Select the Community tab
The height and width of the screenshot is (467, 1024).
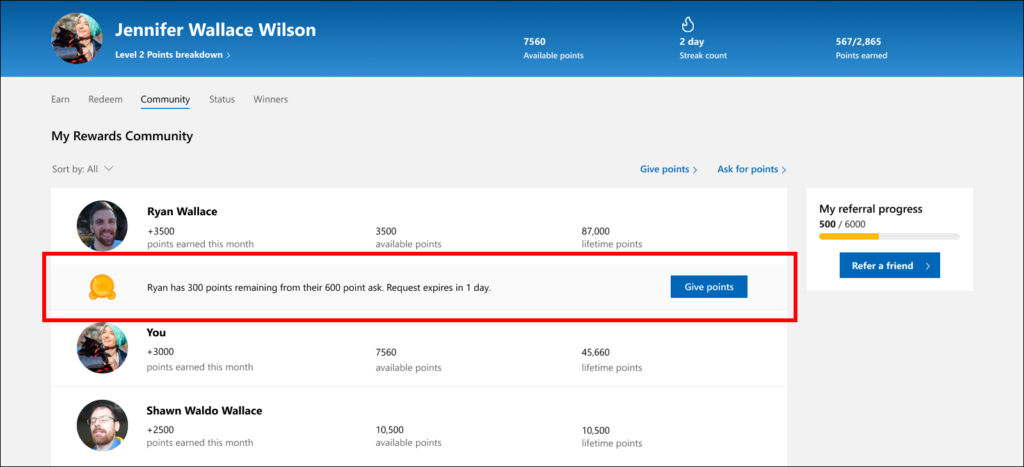[165, 99]
